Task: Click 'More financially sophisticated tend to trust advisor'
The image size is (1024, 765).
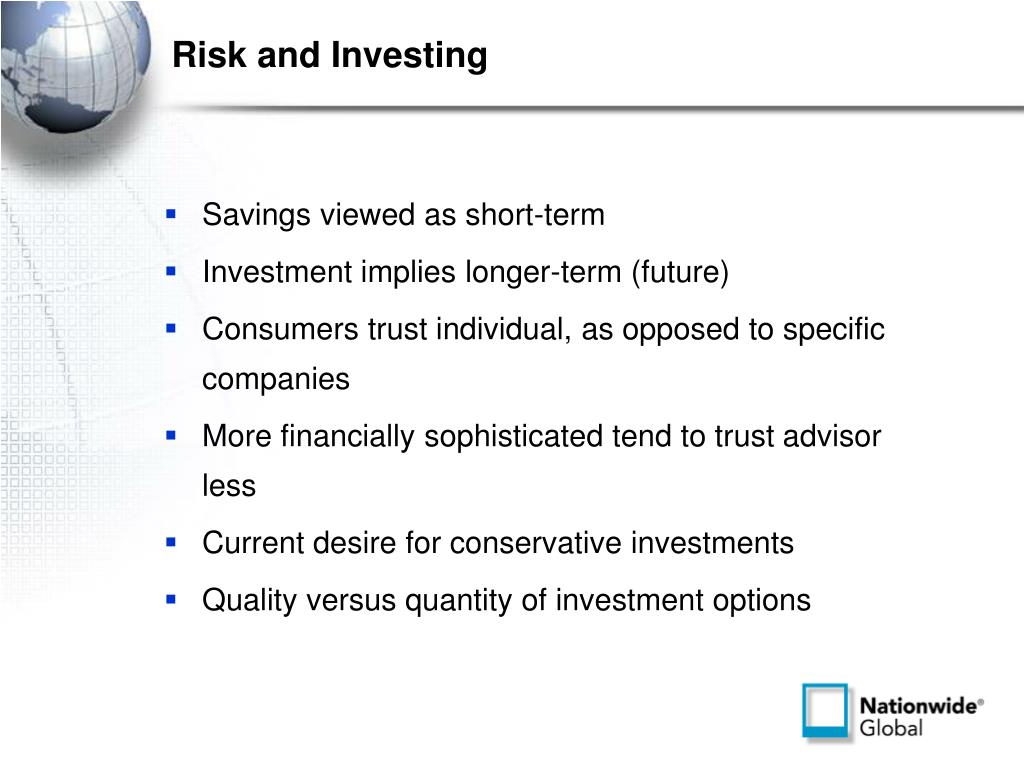Action: [x=541, y=436]
